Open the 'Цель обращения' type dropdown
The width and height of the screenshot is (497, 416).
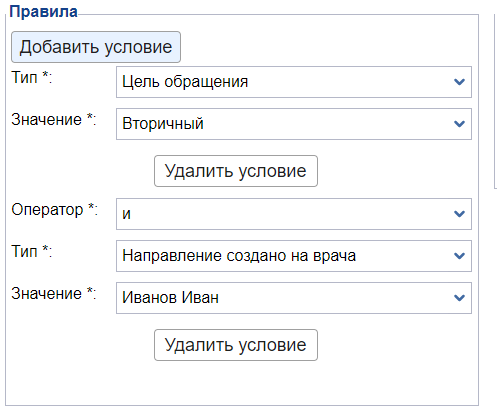(294, 82)
